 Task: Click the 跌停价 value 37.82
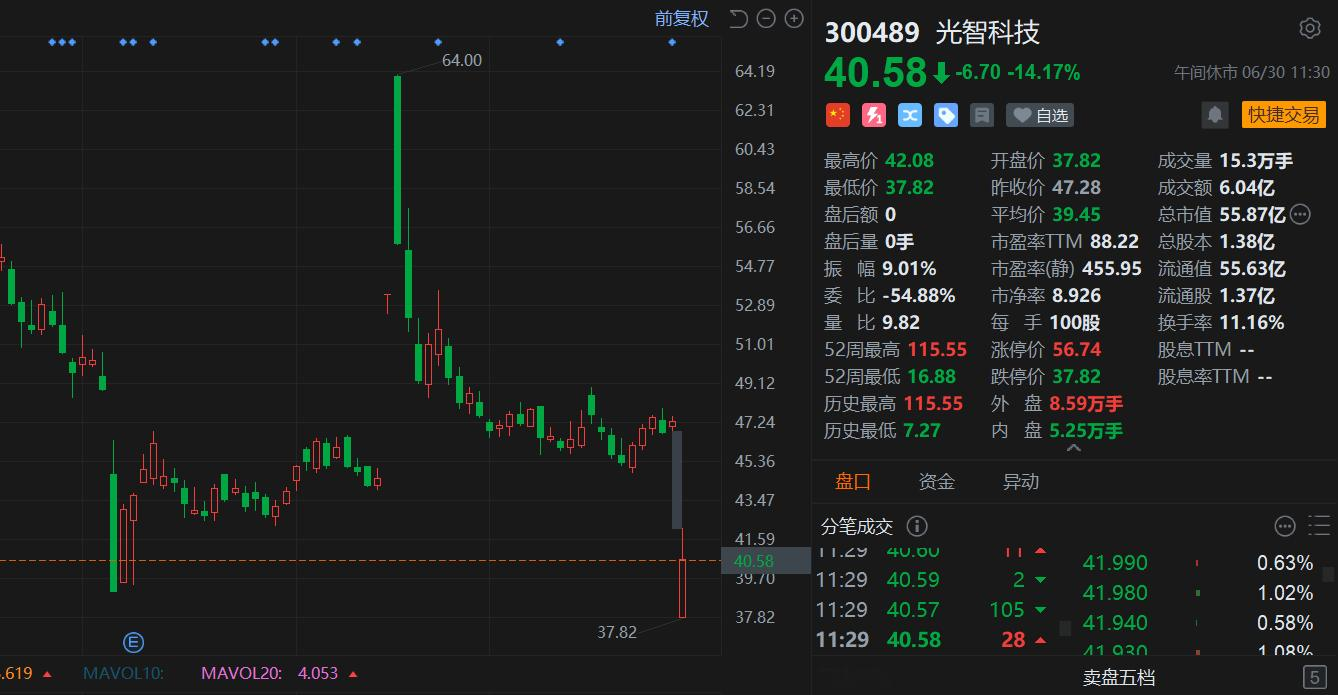(1076, 376)
